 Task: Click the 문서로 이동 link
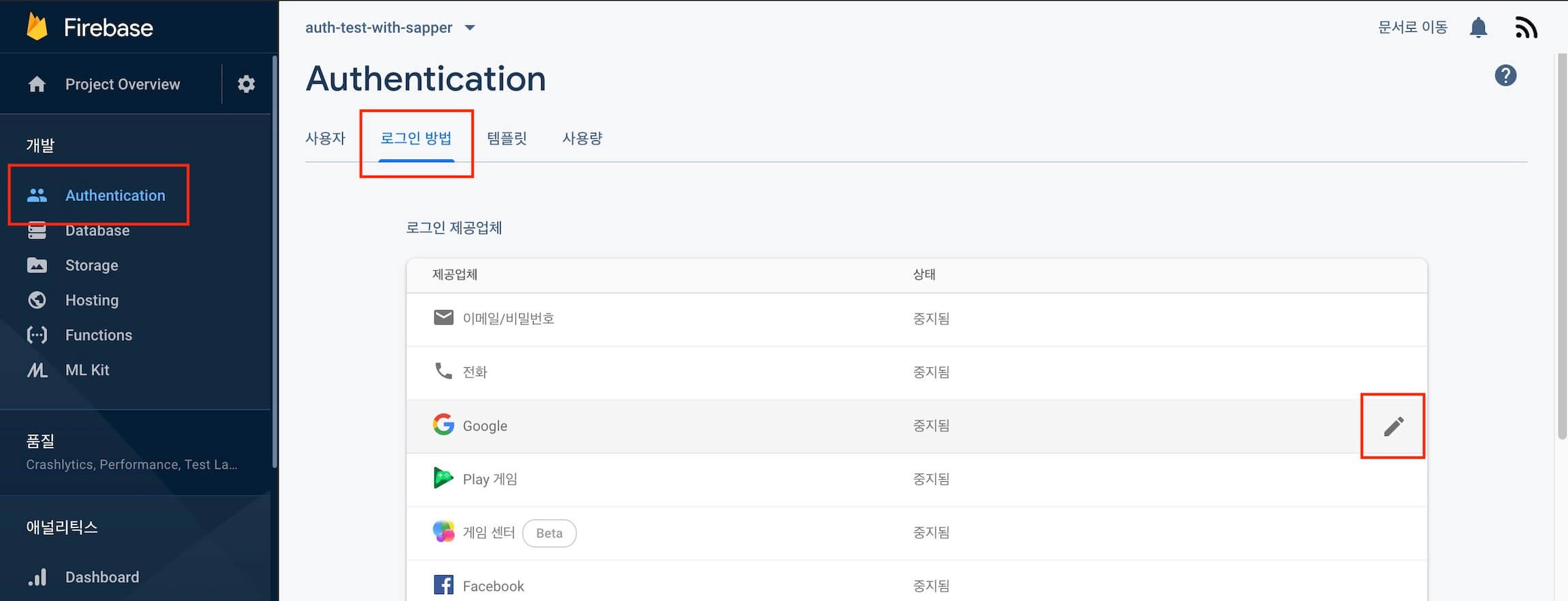(x=1412, y=27)
